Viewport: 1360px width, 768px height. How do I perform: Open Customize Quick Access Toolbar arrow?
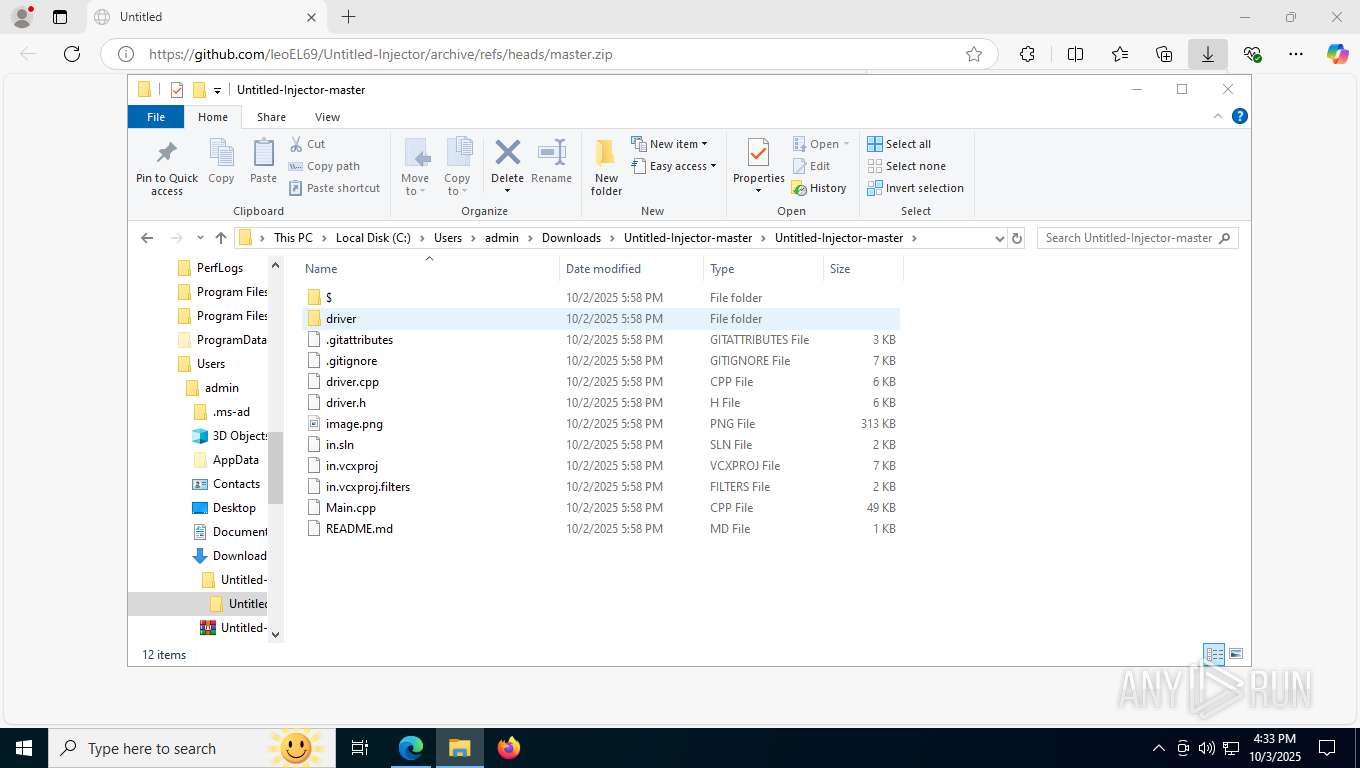click(217, 90)
